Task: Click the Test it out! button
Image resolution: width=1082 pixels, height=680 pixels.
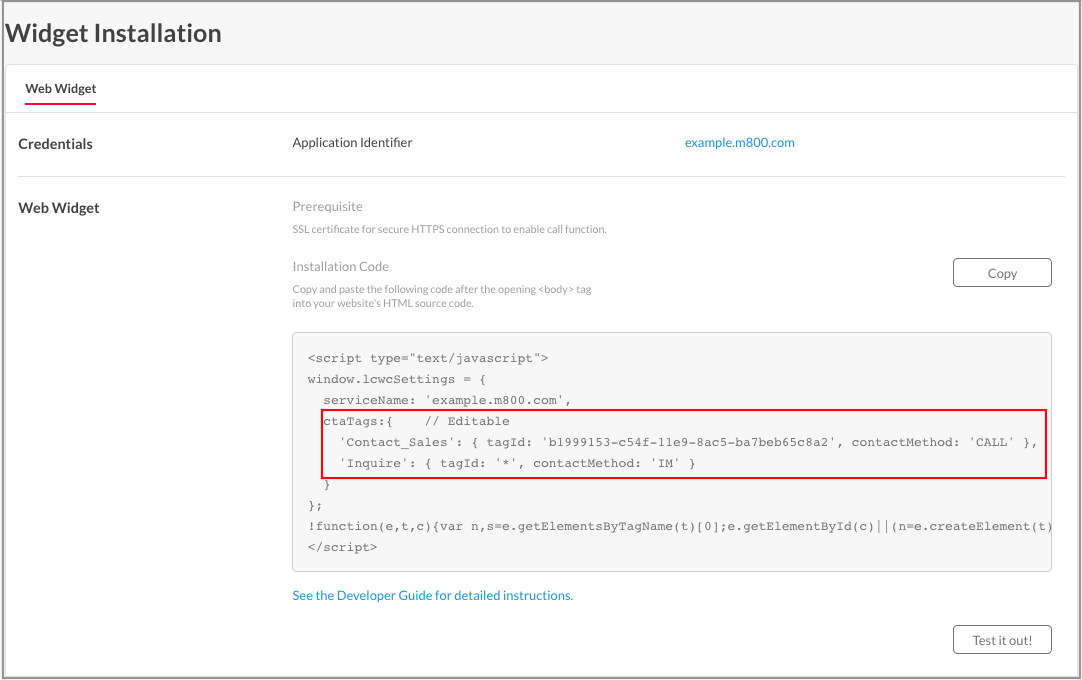Action: (1002, 640)
